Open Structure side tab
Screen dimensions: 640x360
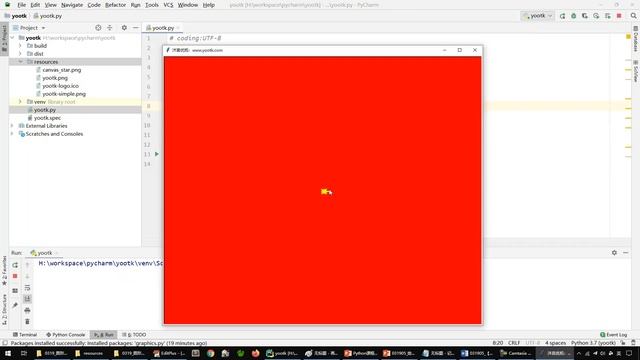tap(4, 309)
